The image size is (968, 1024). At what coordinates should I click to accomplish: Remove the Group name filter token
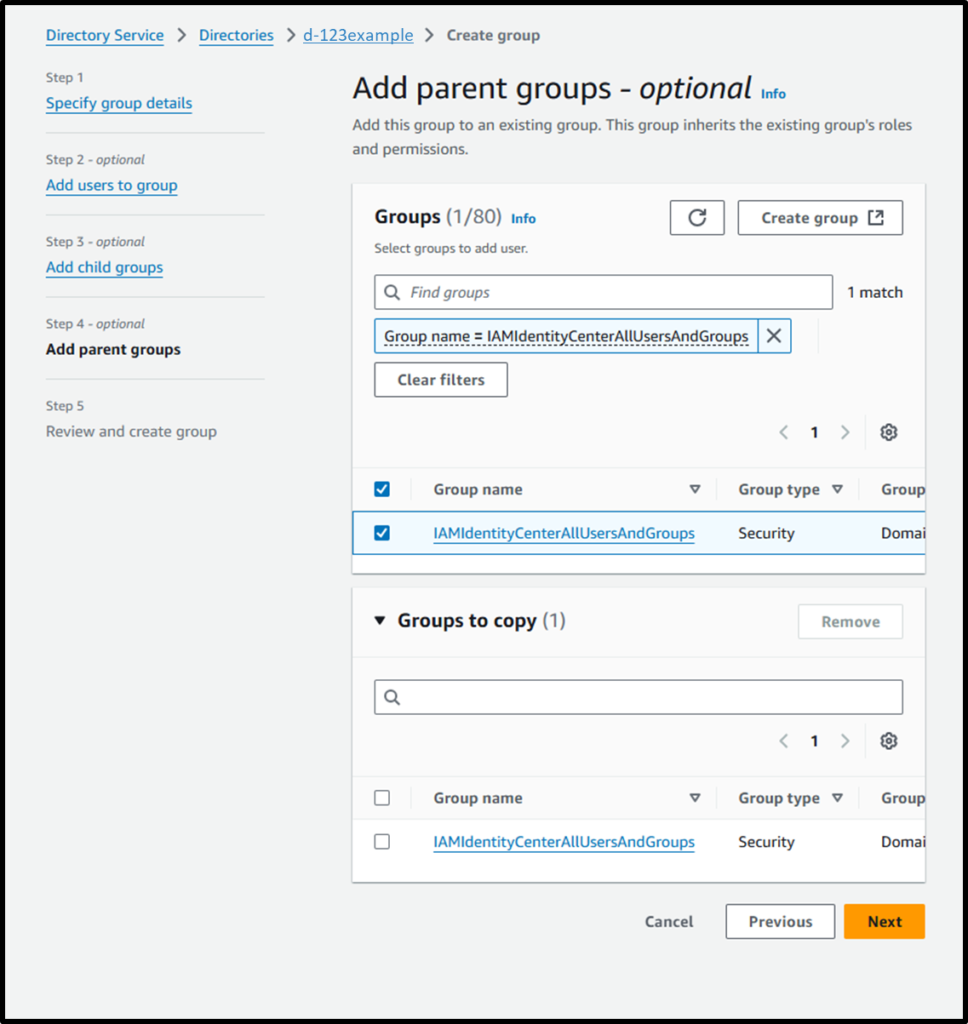click(x=774, y=336)
